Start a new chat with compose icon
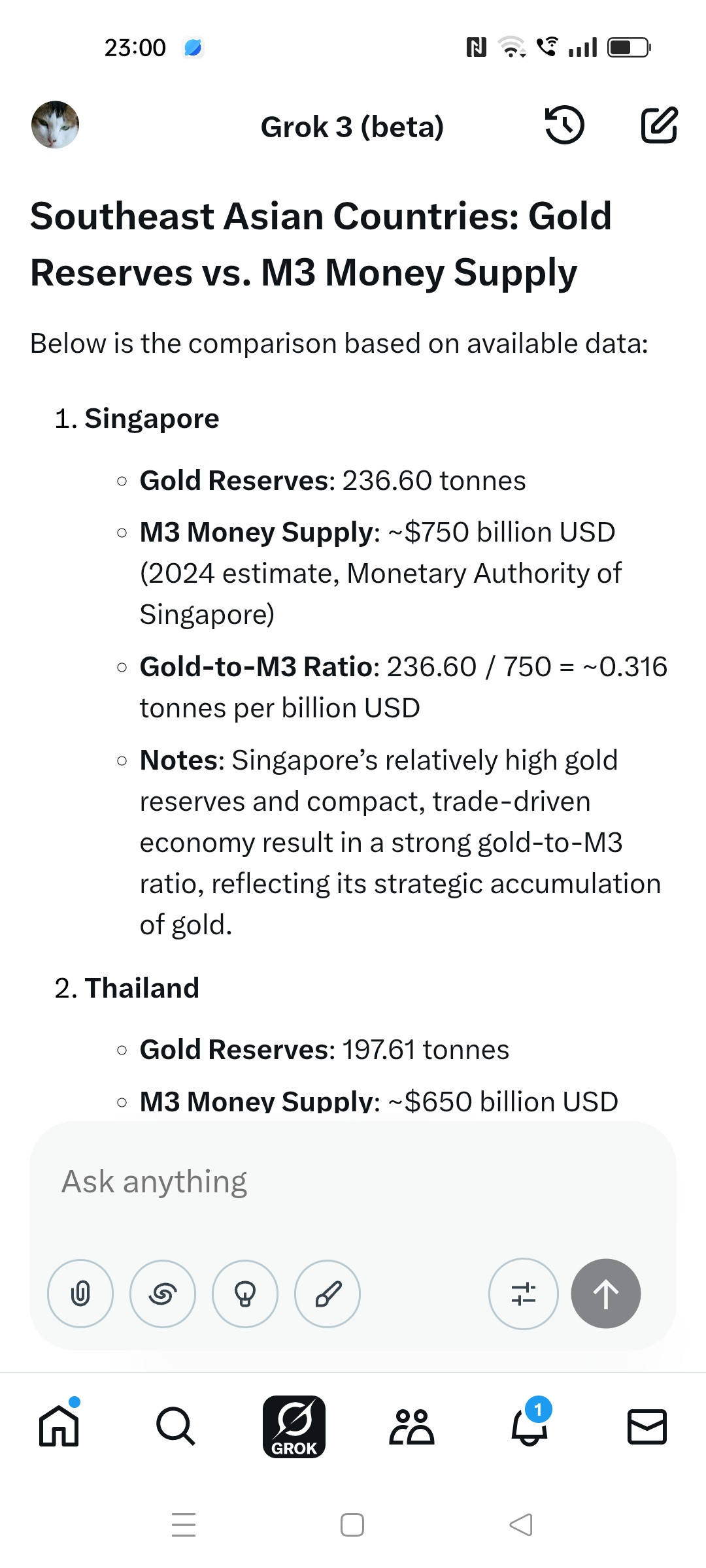Viewport: 706px width, 1568px height. [x=659, y=125]
